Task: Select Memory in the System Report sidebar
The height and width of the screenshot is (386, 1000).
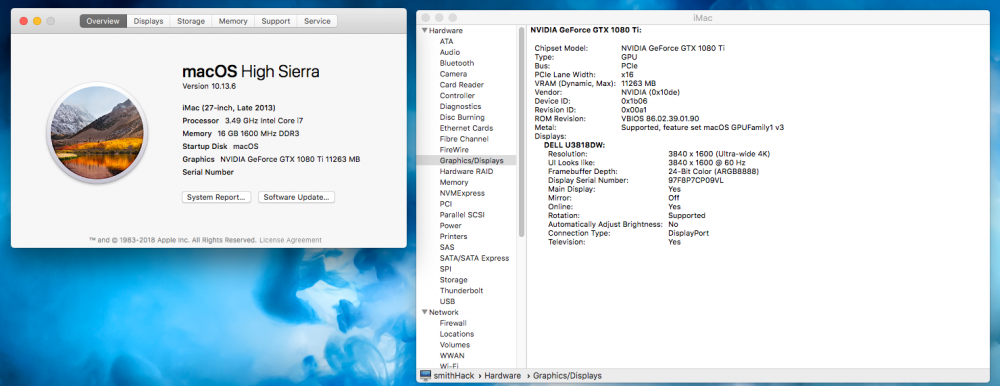Action: click(453, 182)
